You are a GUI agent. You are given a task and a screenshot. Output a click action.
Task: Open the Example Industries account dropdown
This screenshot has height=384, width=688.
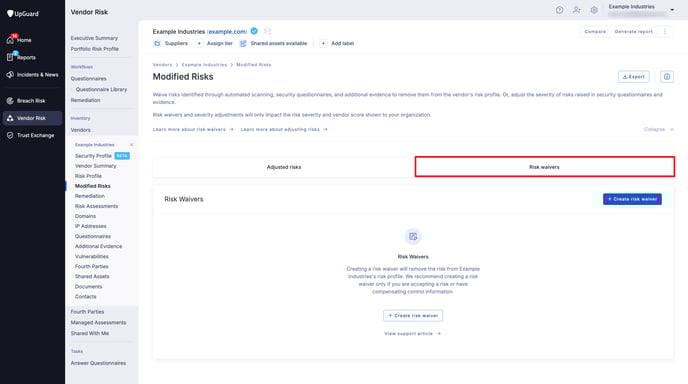click(672, 10)
